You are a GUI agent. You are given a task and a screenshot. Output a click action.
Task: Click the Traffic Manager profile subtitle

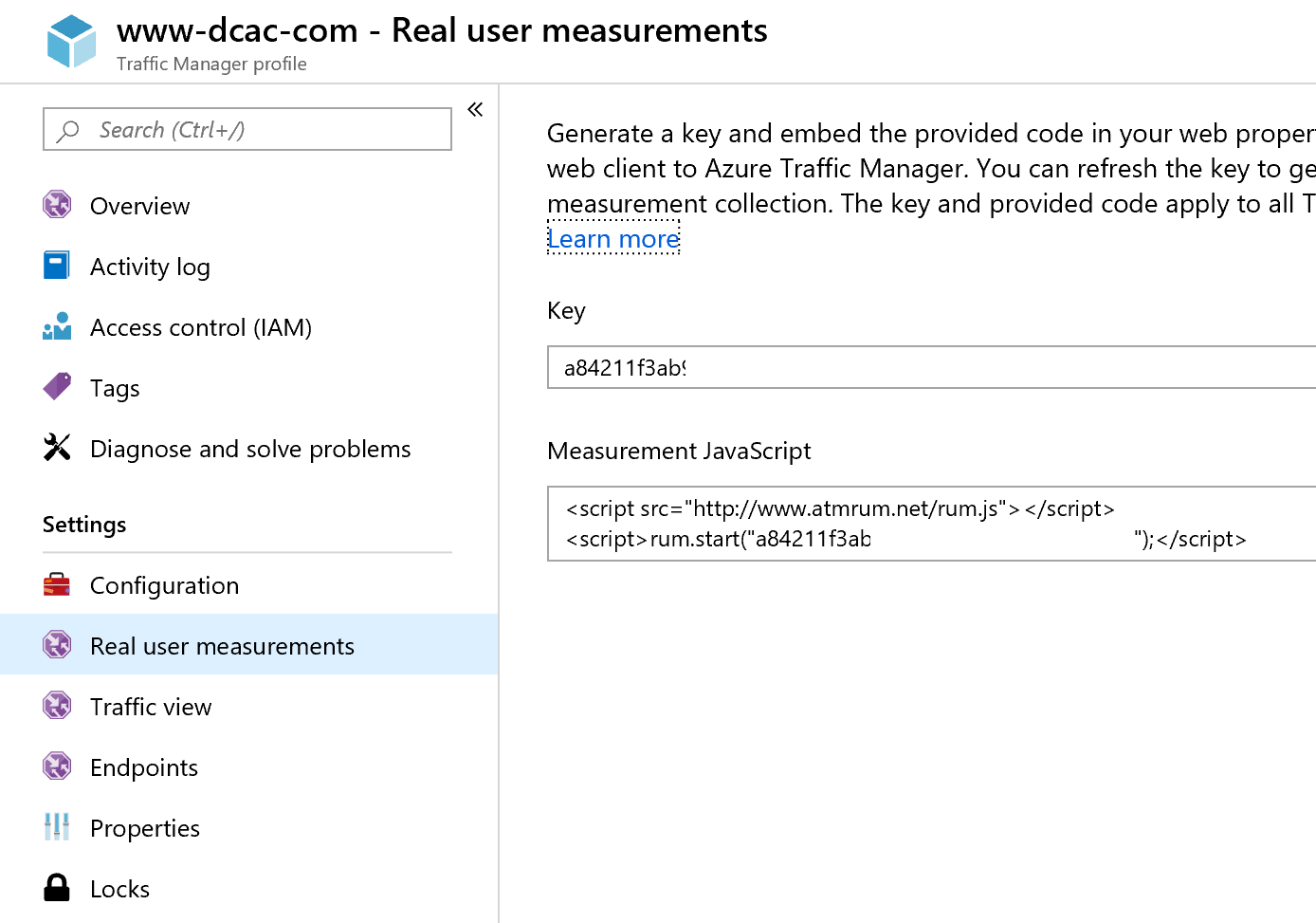point(211,64)
